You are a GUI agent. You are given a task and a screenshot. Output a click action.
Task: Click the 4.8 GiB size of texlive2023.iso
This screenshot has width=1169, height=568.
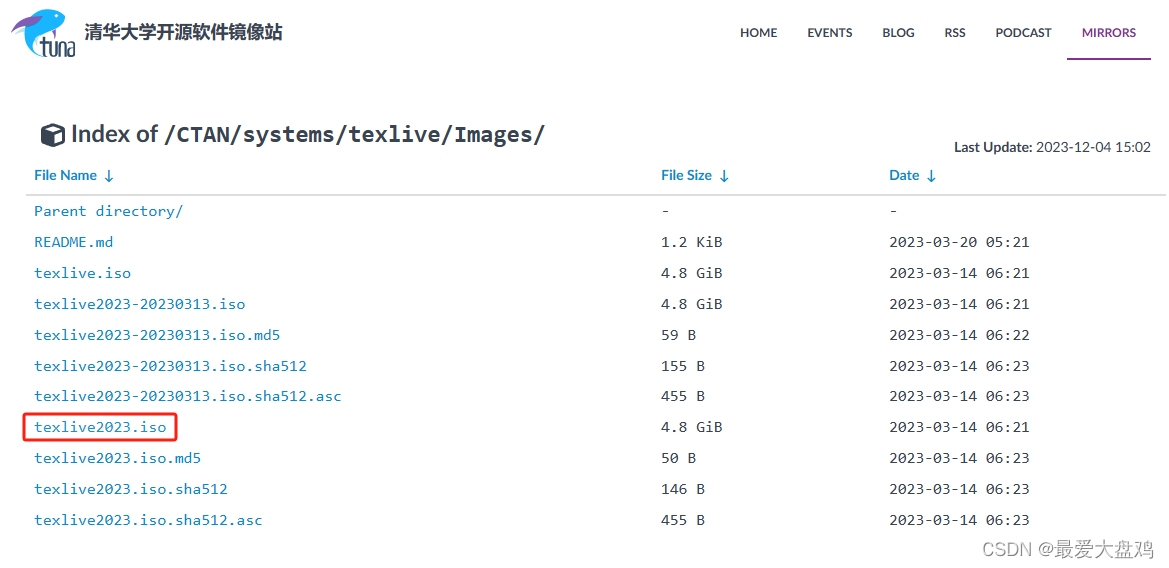click(692, 427)
